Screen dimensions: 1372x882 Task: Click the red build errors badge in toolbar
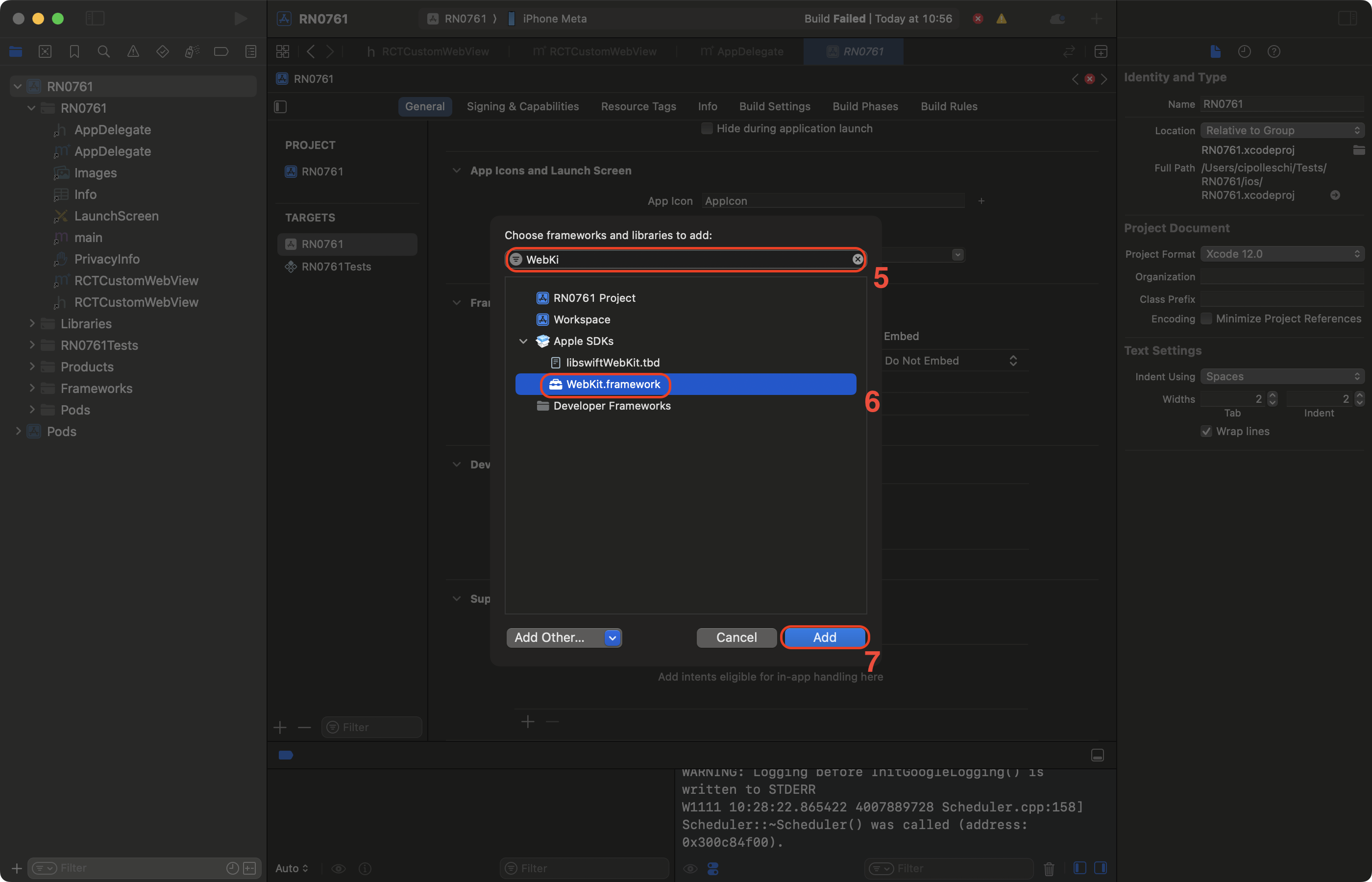[978, 18]
